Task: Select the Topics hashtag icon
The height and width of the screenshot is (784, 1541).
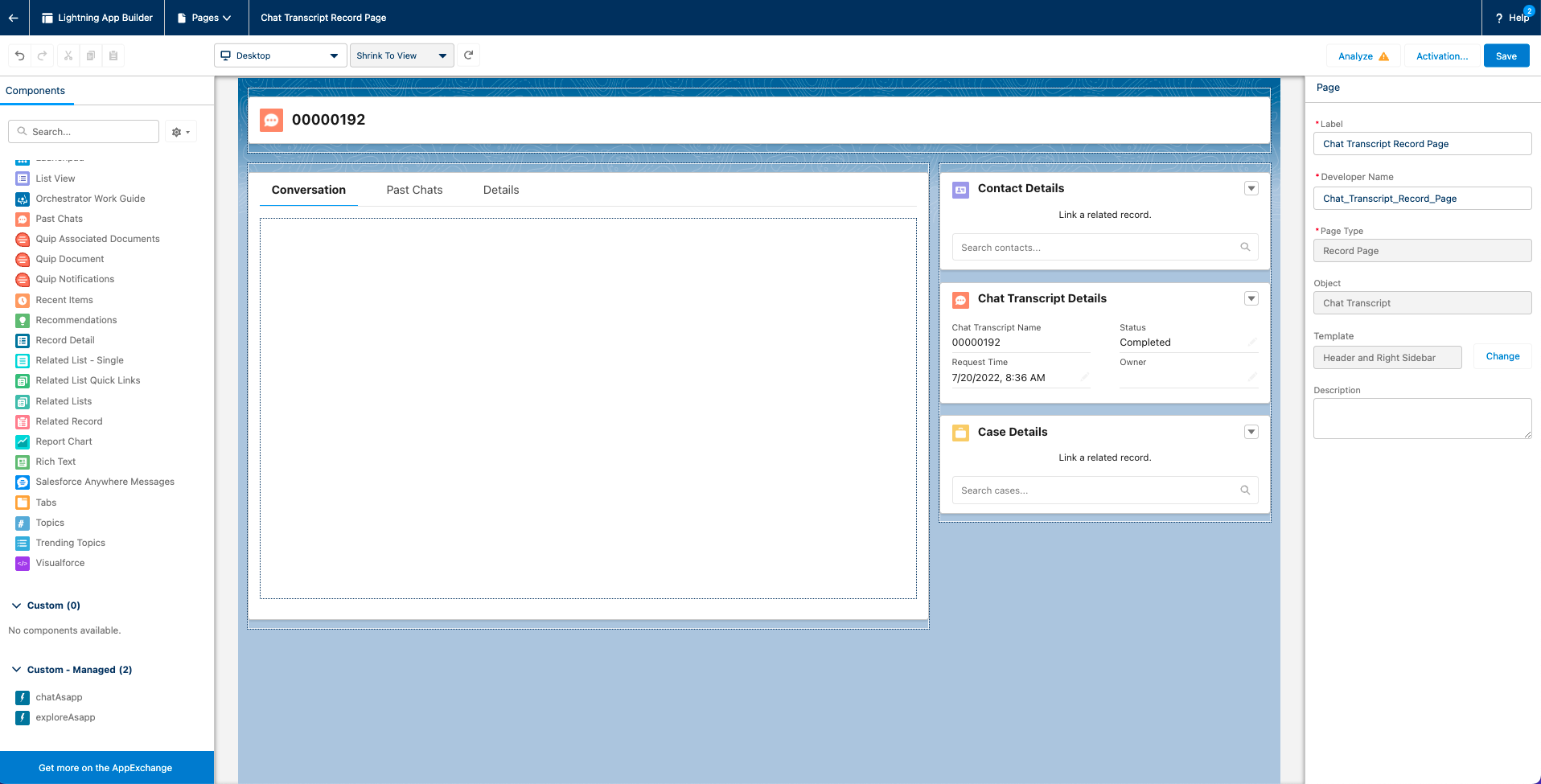Action: click(23, 523)
